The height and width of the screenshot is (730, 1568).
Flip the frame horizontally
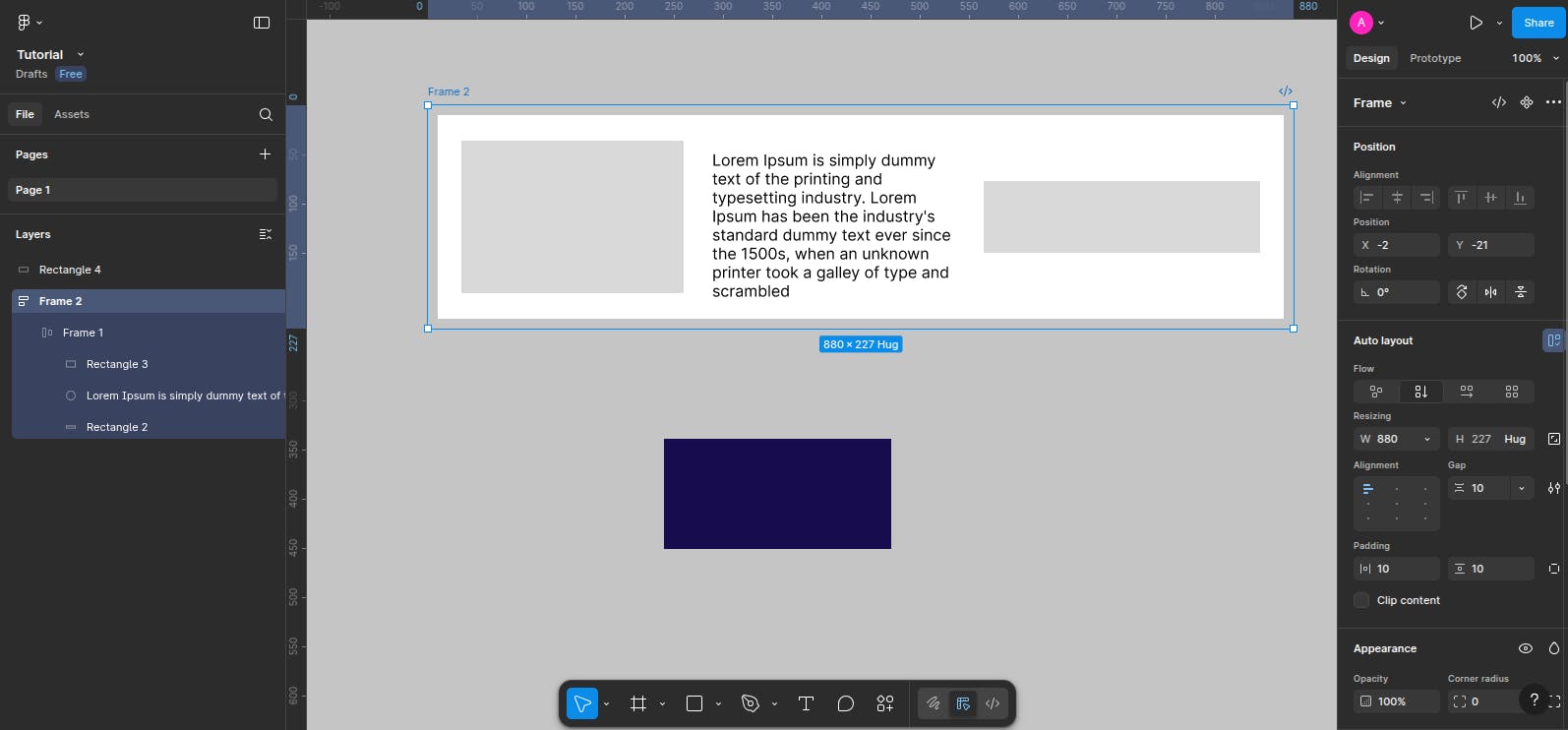(1491, 292)
